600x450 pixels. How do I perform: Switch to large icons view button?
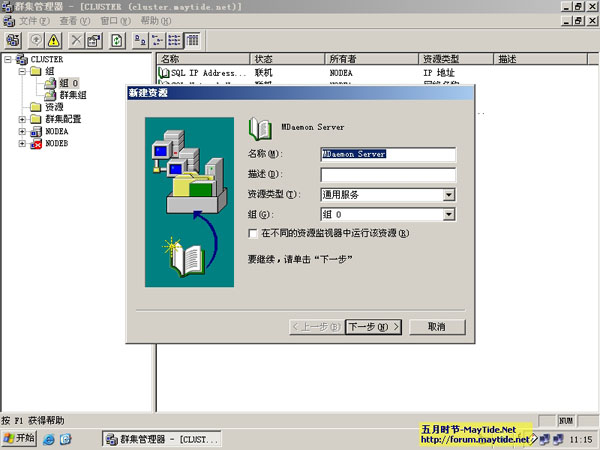click(140, 40)
